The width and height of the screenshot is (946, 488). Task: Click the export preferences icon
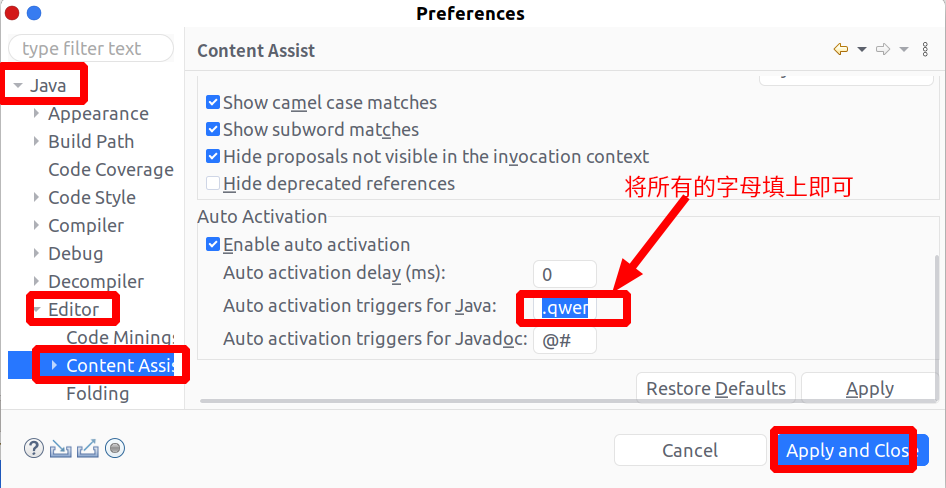(x=88, y=449)
